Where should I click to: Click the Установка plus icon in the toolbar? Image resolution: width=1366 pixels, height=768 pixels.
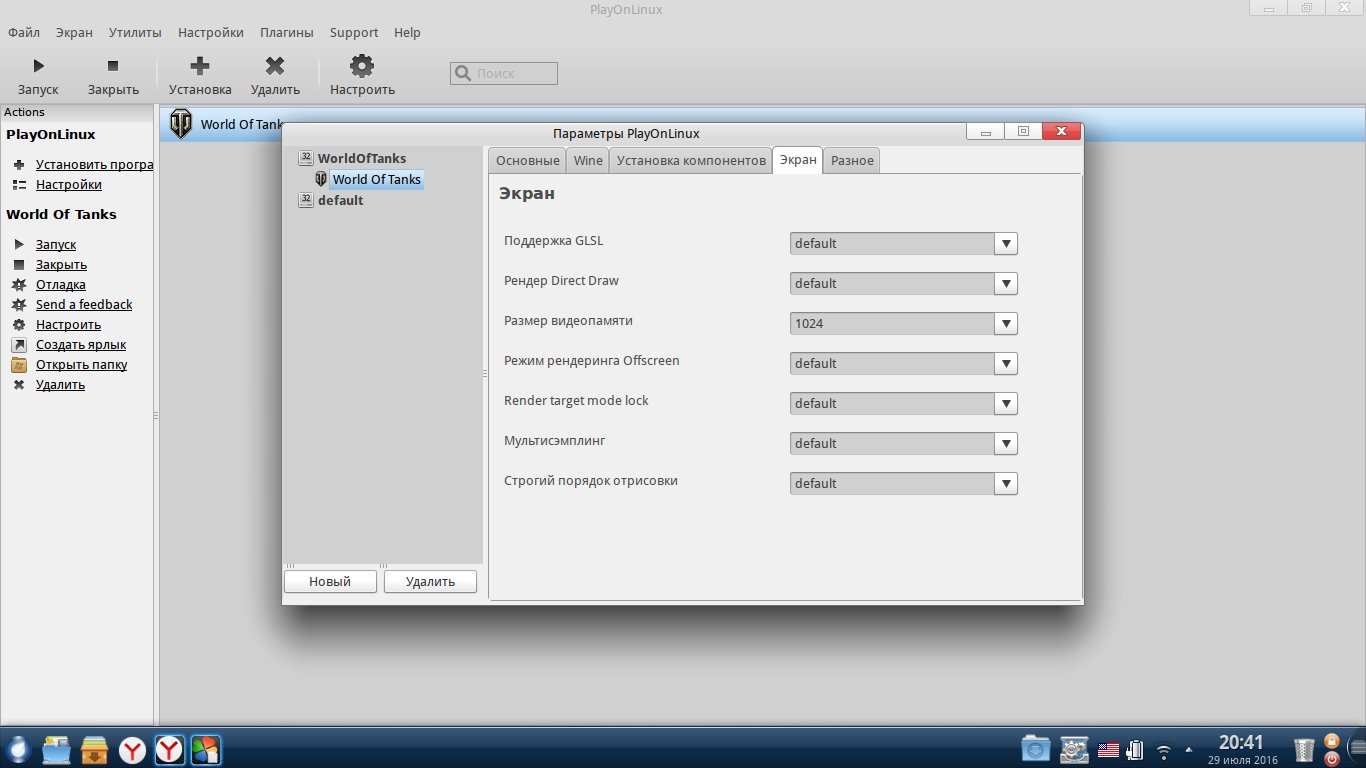(200, 66)
